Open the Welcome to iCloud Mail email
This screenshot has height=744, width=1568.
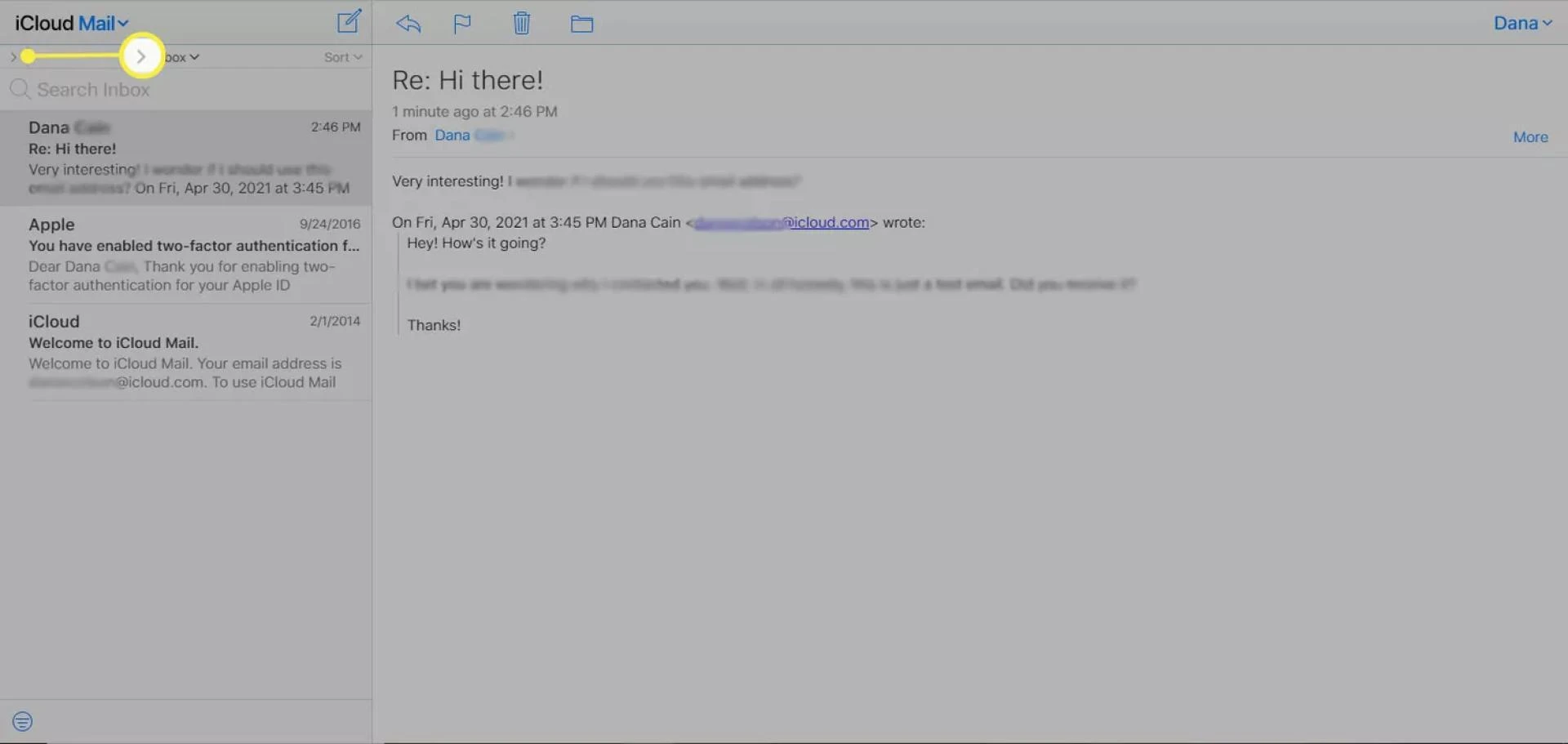[x=186, y=350]
